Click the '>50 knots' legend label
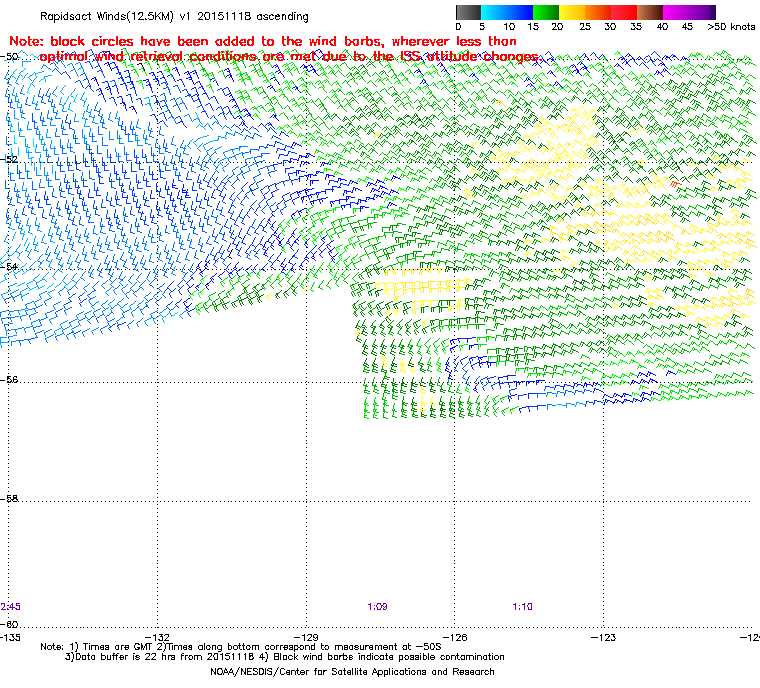Screen dimensions: 760x688 pyautogui.click(x=731, y=27)
